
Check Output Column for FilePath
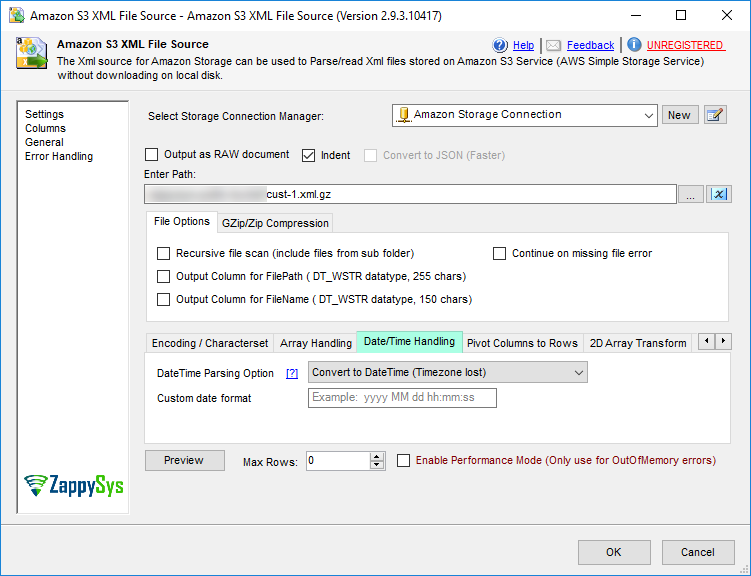click(163, 276)
